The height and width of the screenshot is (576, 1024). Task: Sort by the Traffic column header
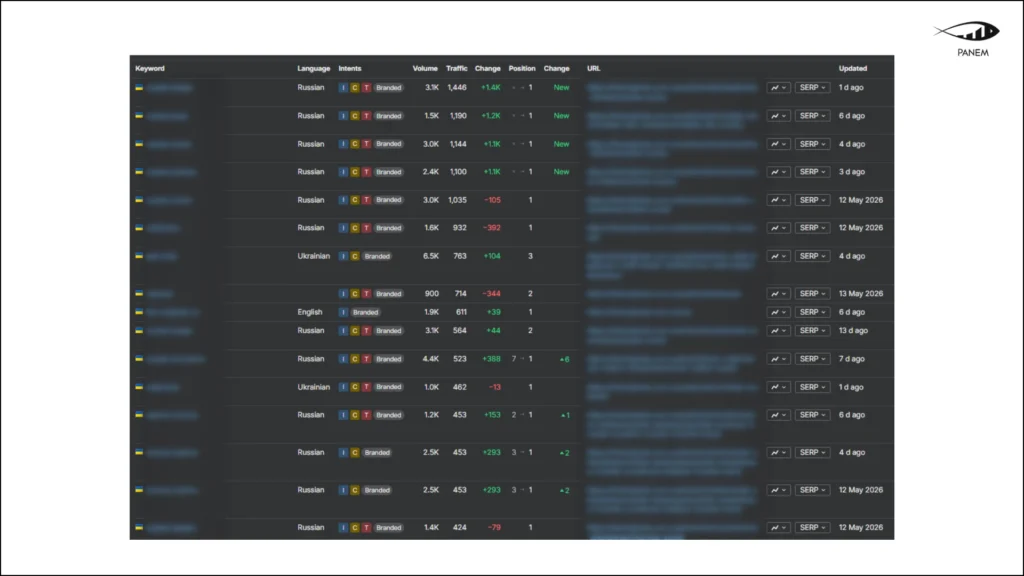point(456,69)
